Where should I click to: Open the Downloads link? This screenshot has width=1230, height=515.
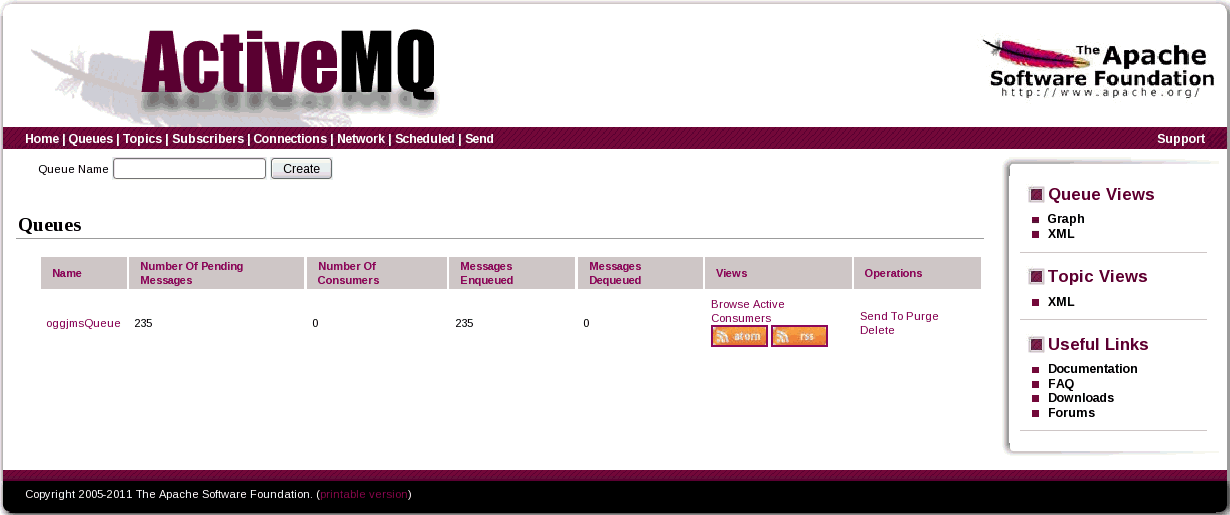pos(1081,398)
